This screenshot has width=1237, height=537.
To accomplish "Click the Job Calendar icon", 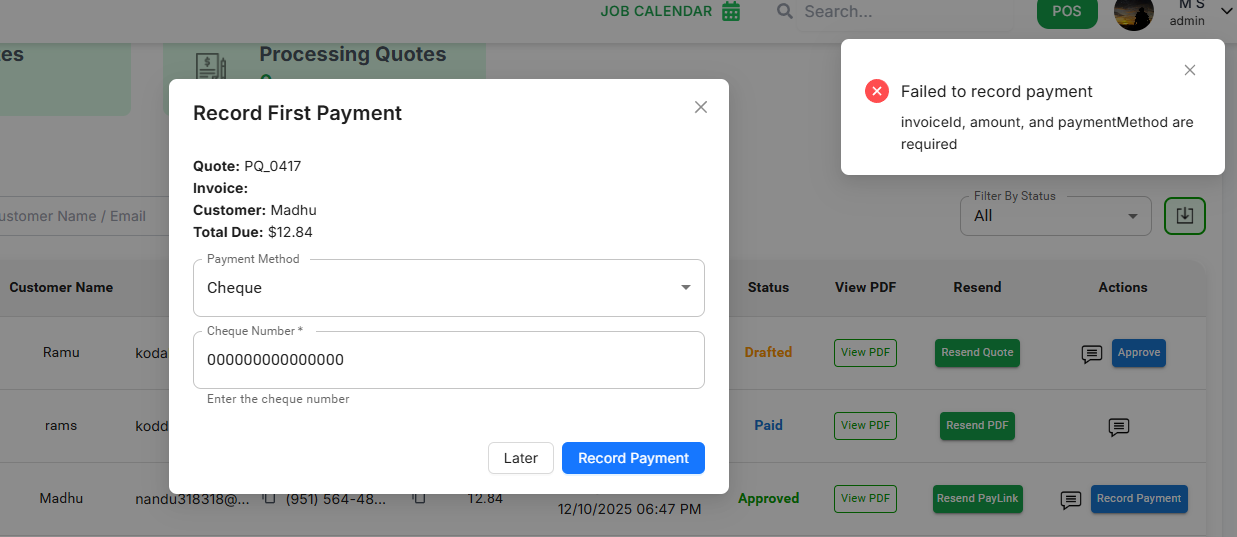I will tap(731, 12).
